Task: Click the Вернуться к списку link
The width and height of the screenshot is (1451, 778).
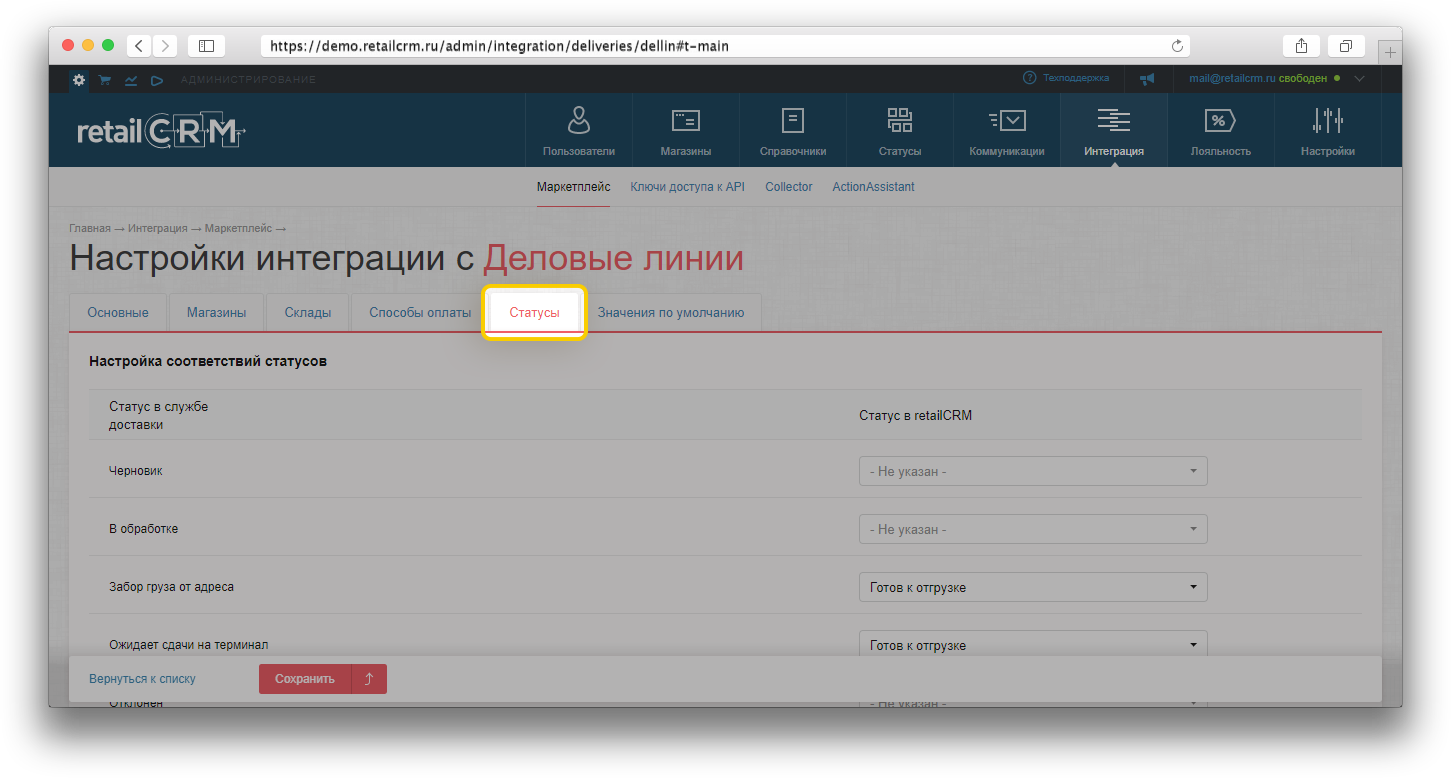Action: (142, 679)
